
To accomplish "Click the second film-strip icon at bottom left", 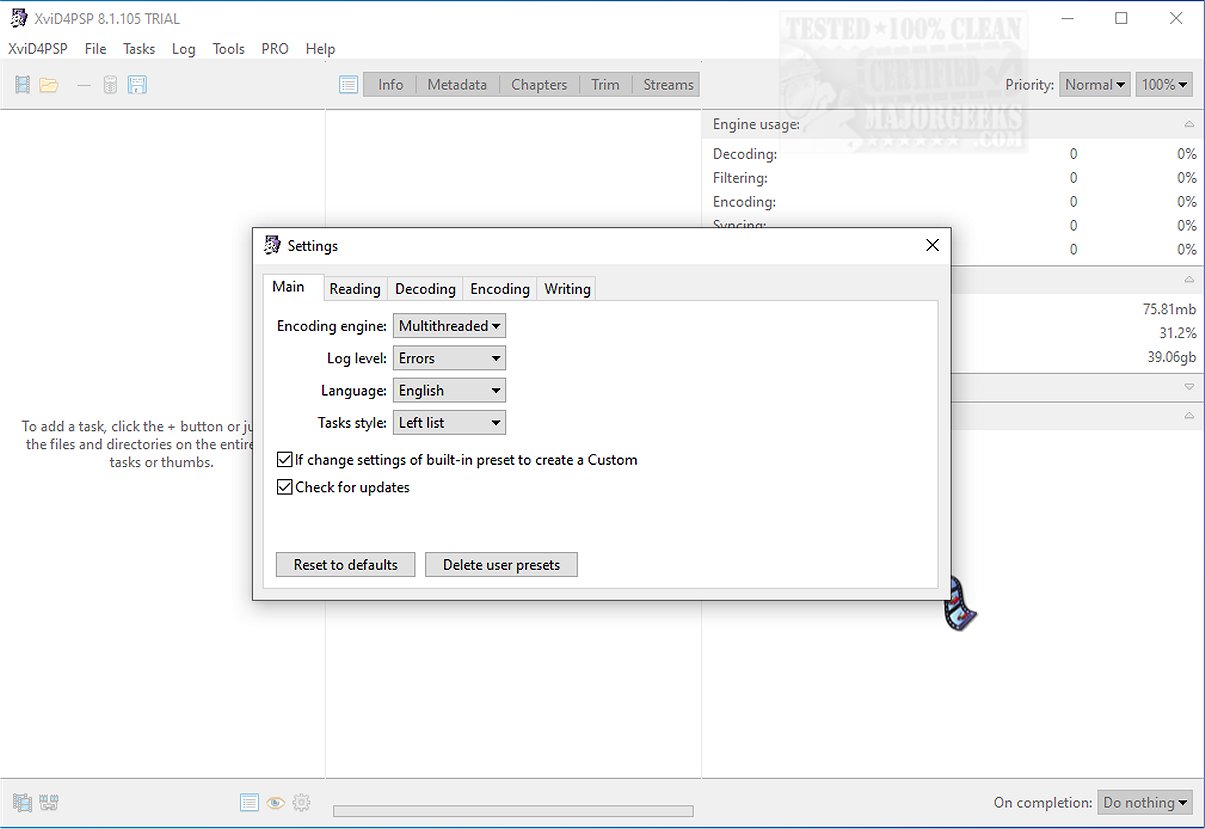I will click(x=49, y=802).
